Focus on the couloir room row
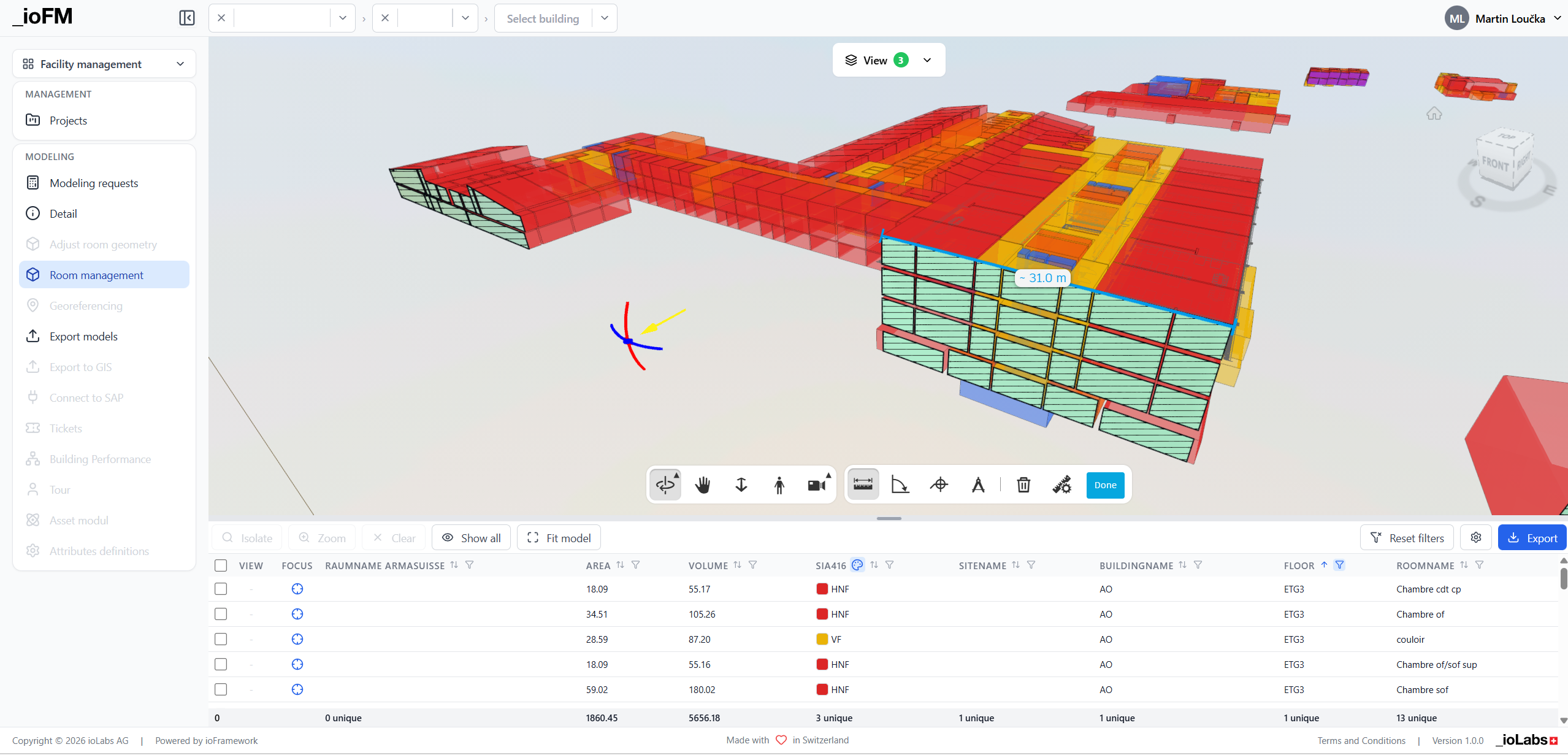 tap(297, 639)
